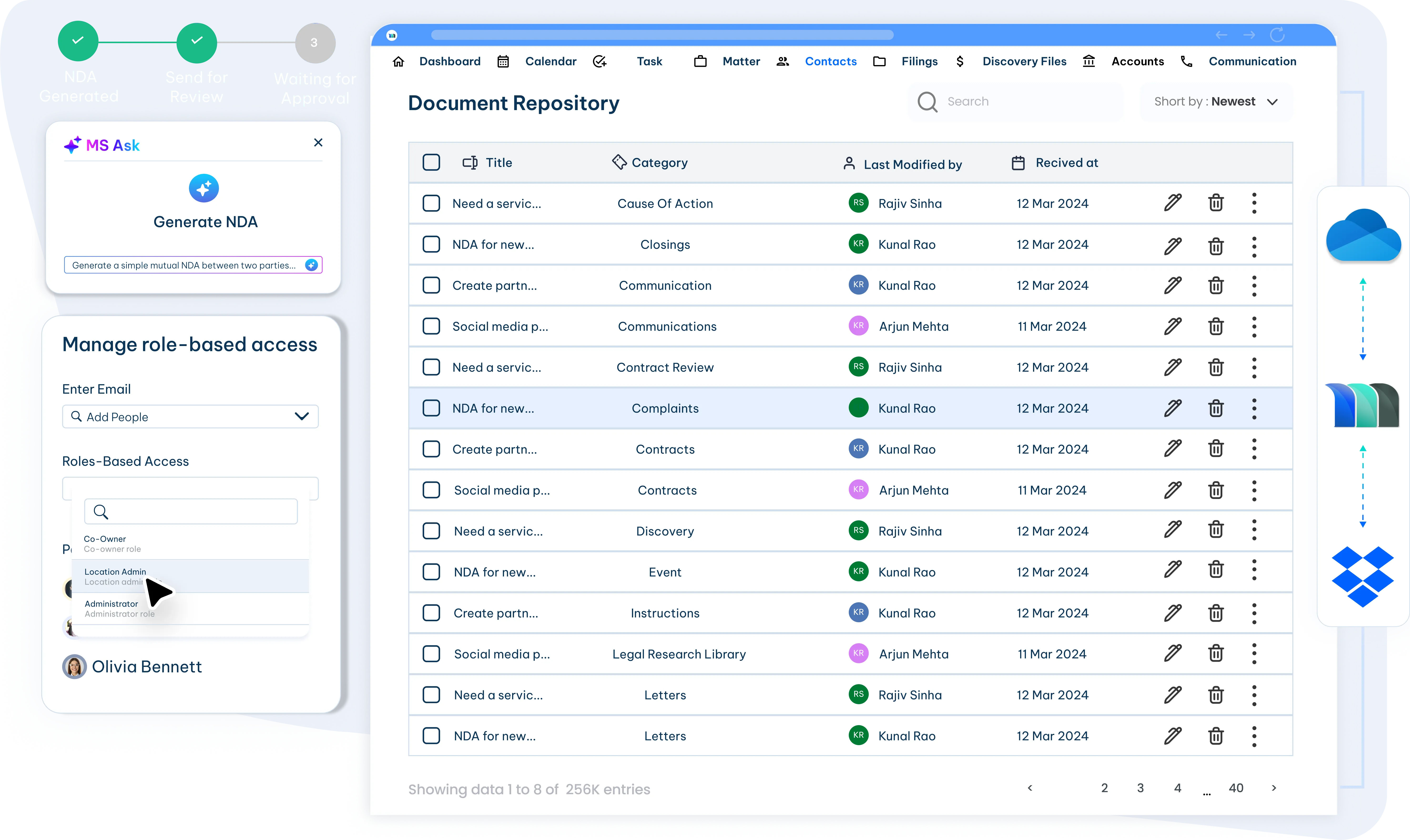Click the home icon beside Dashboard
This screenshot has width=1410, height=840.
398,61
